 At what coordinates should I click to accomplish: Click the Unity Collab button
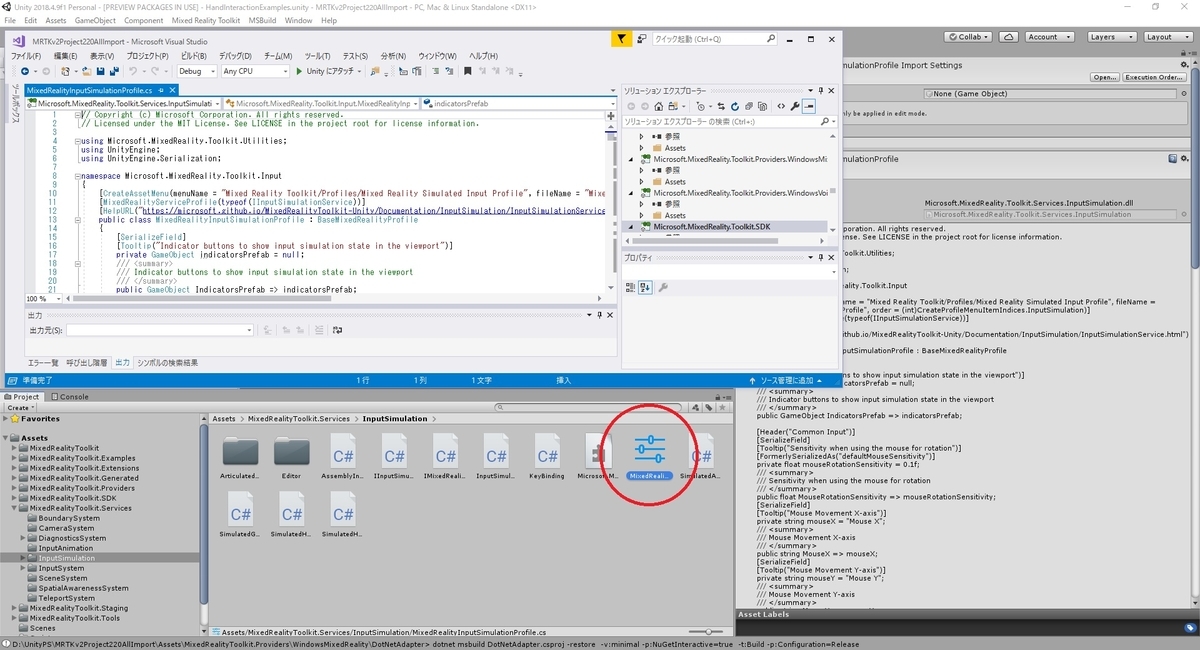969,37
